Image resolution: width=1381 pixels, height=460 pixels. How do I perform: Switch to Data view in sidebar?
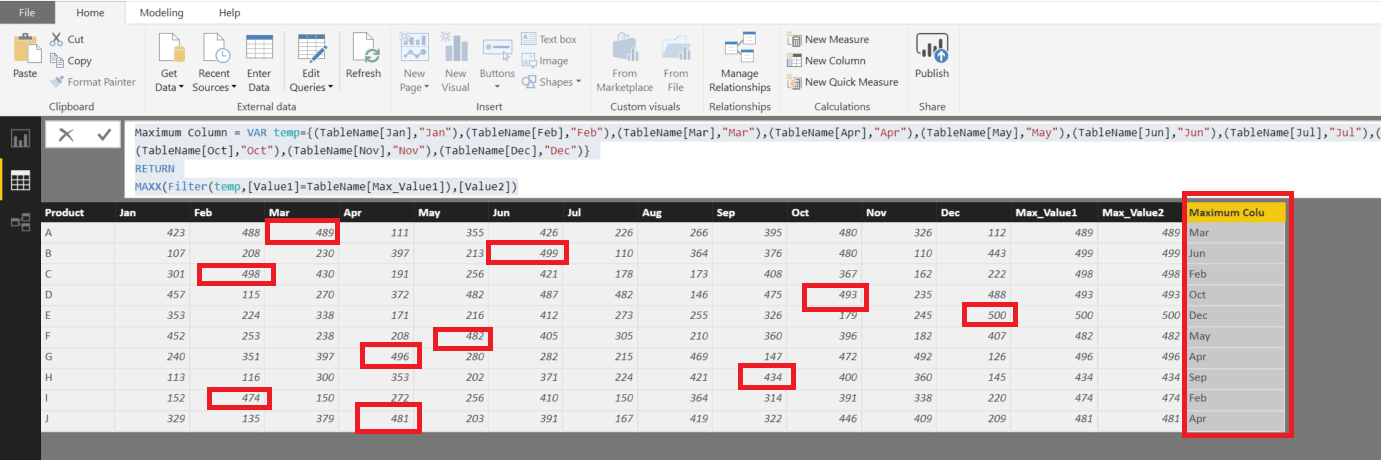tap(20, 180)
